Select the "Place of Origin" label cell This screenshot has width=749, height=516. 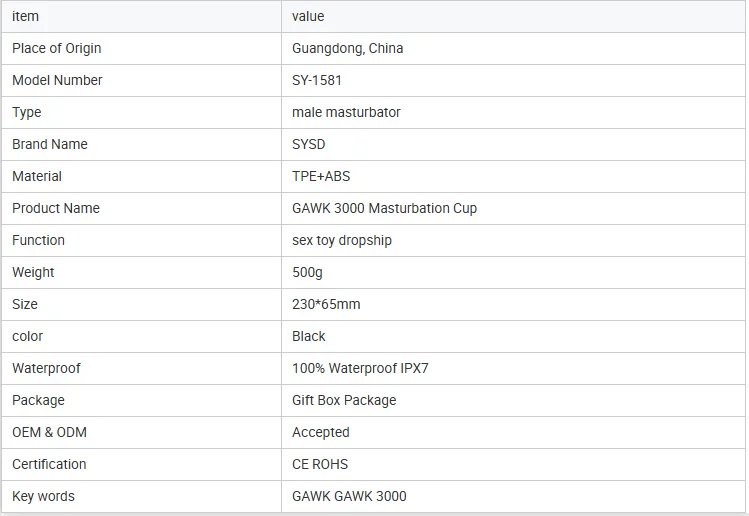[x=56, y=48]
